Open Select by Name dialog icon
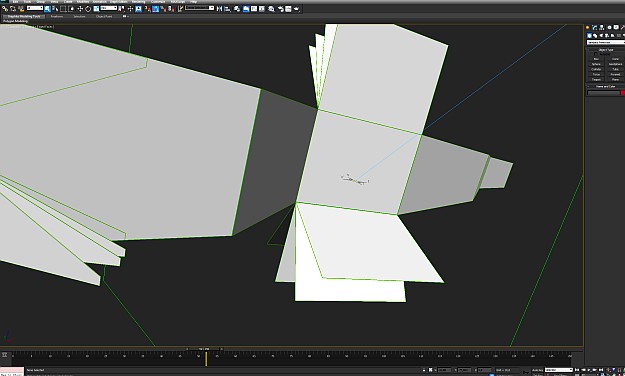Viewport: 625px width, 376px height. click(55, 9)
